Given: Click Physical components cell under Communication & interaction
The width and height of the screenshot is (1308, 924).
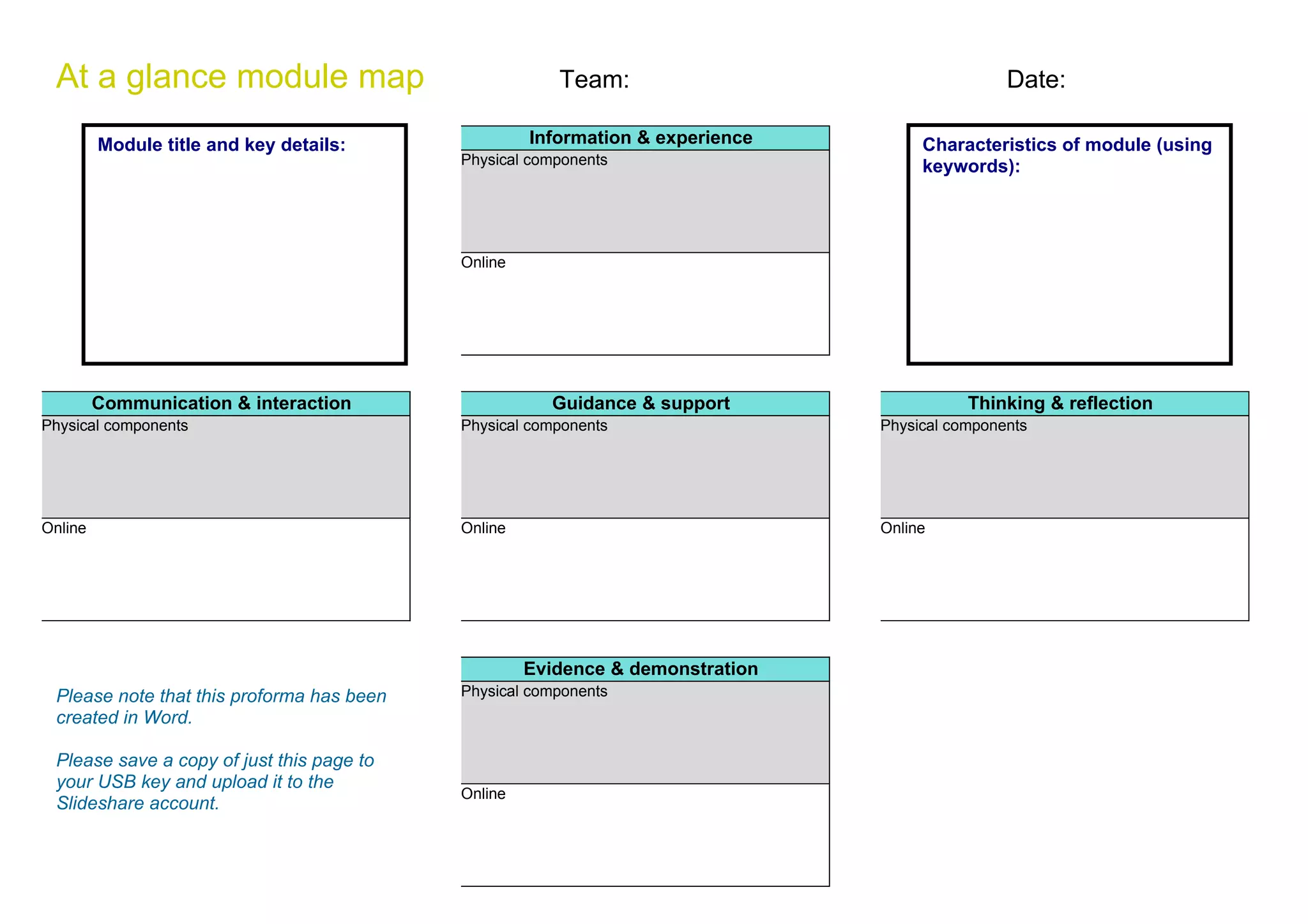Looking at the screenshot, I should coord(225,470).
